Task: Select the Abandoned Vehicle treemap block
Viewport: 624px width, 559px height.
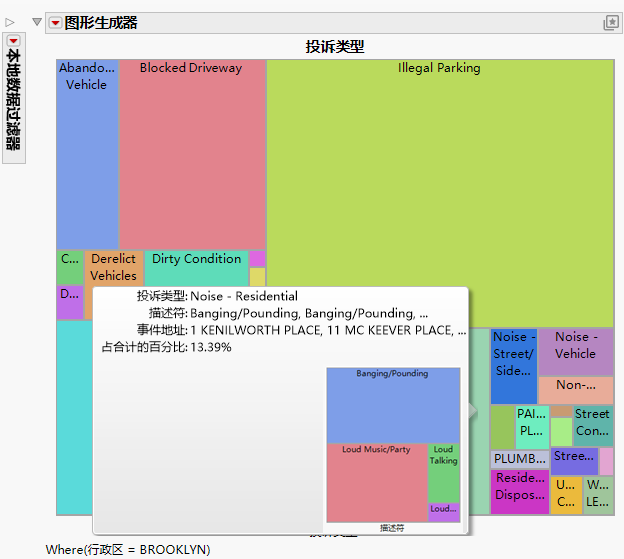Action: coord(88,154)
